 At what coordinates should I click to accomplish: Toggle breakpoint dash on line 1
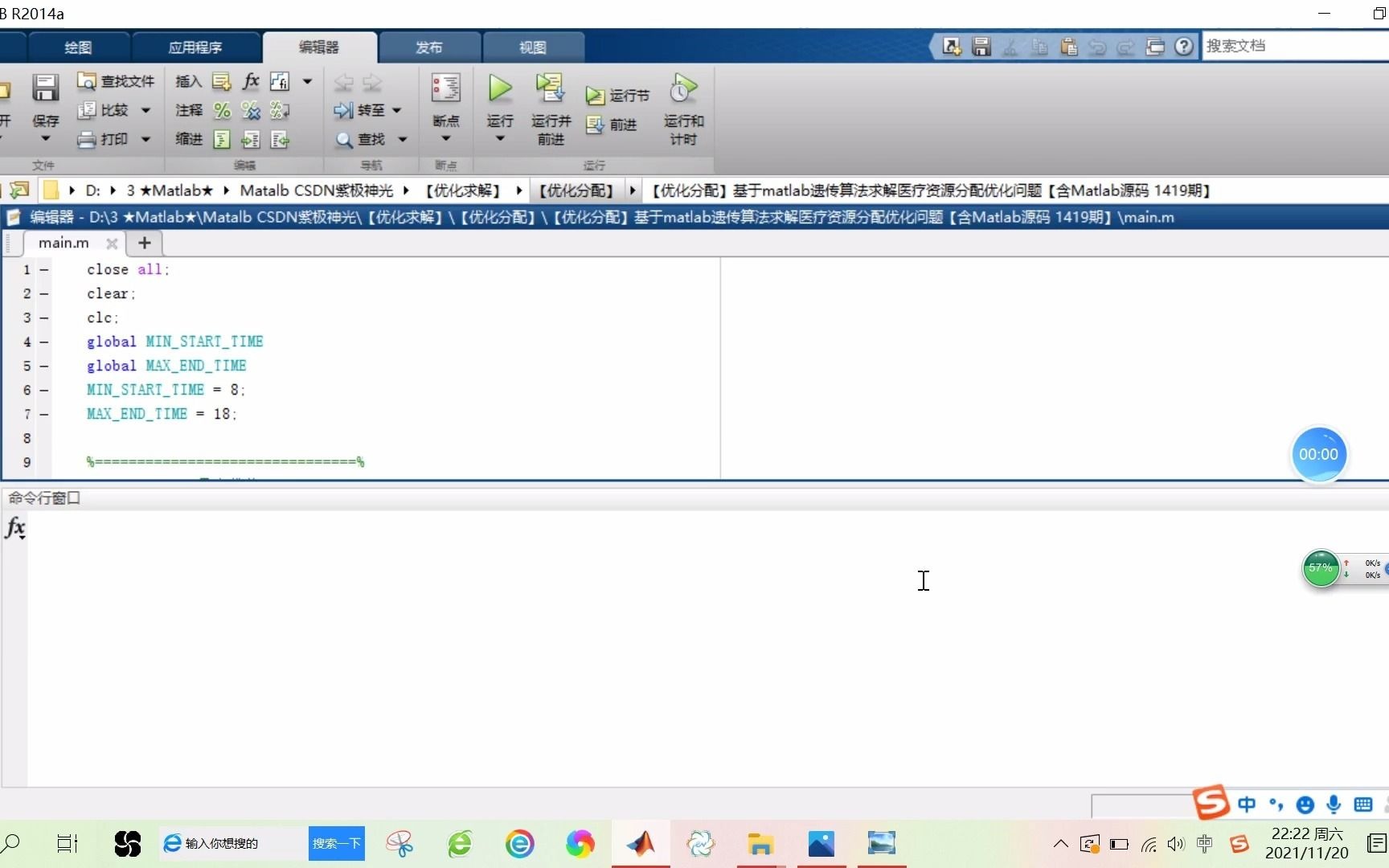[44, 270]
